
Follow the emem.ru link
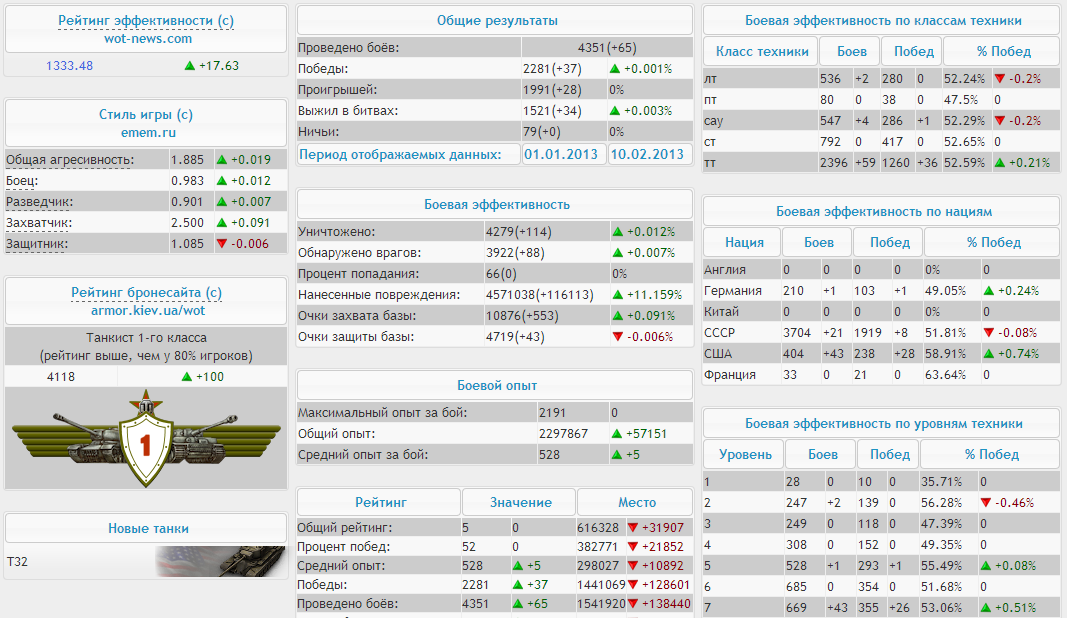coord(146,132)
